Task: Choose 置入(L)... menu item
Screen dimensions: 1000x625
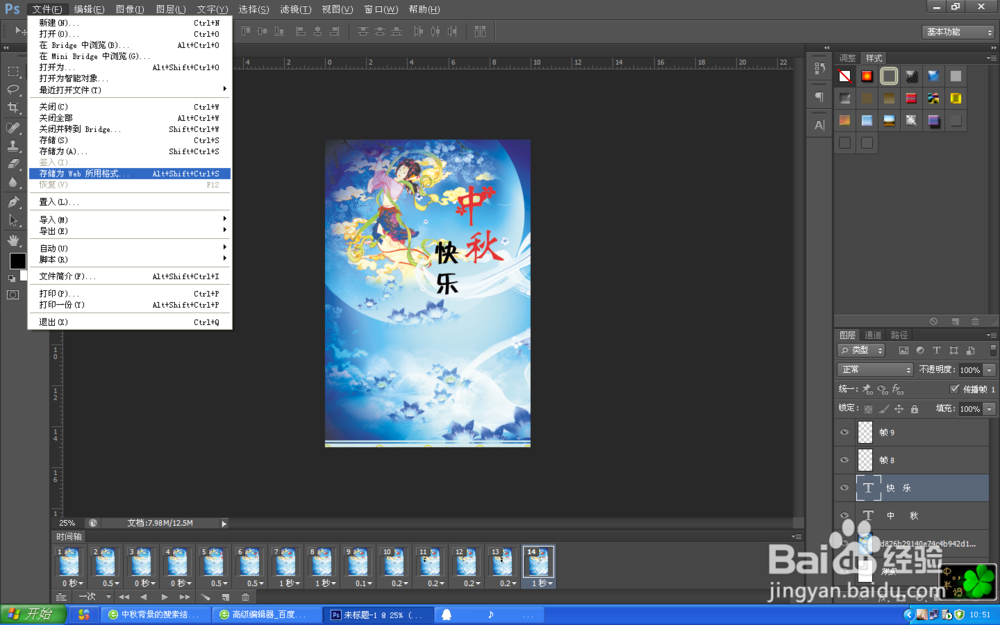Action: (x=129, y=202)
